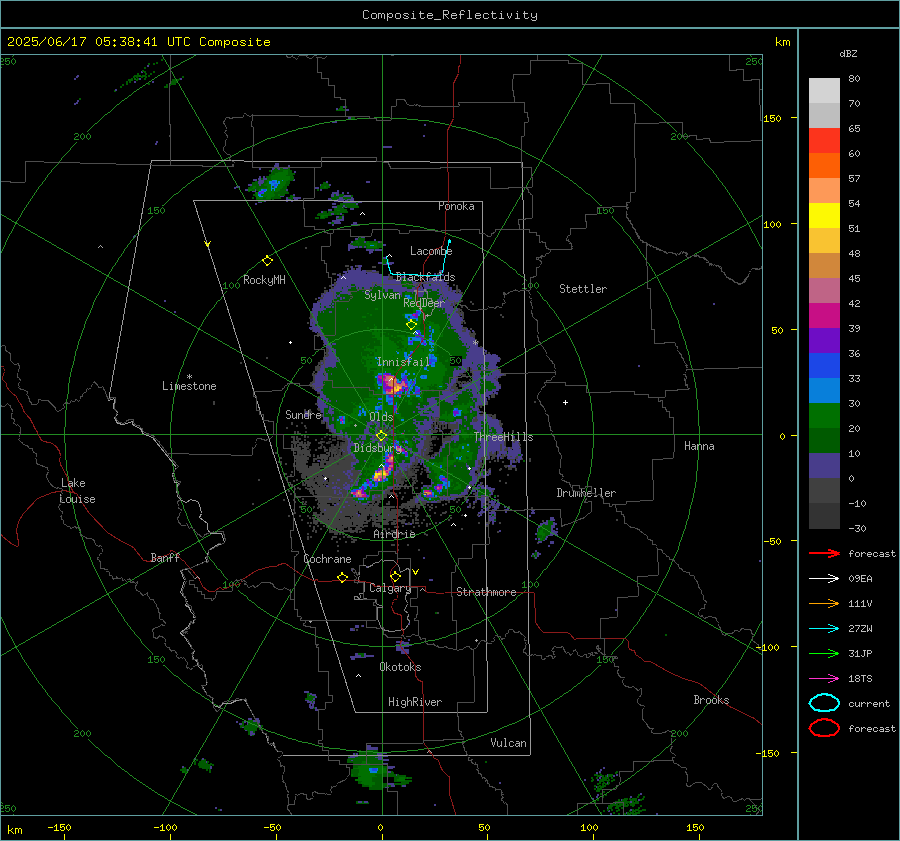
Task: Click the Didsbury label
Action: [377, 448]
